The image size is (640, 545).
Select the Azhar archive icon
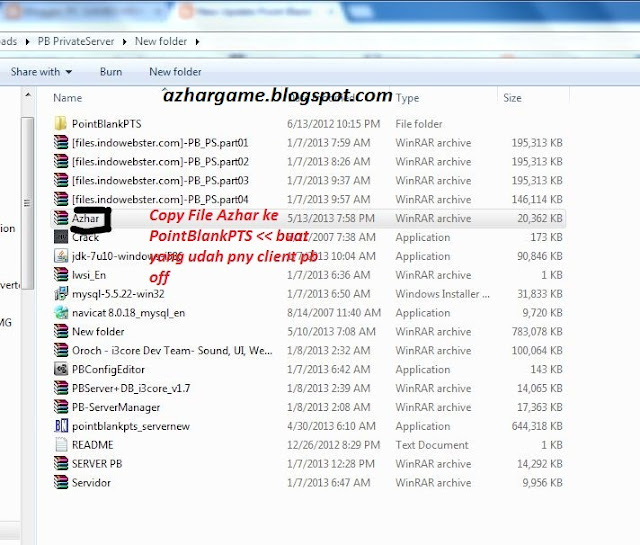(x=61, y=218)
